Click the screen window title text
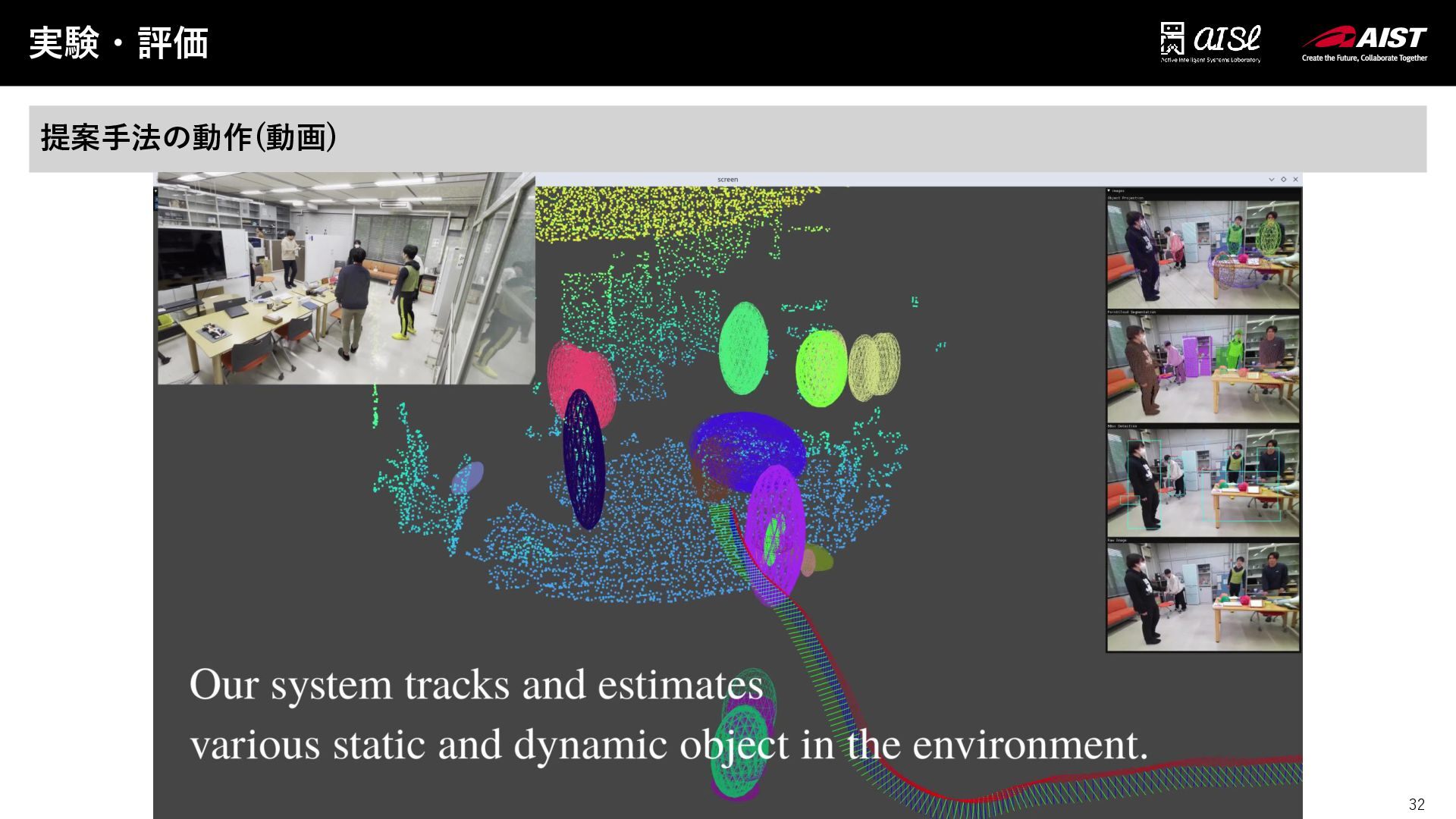Viewport: 1456px width, 819px height. 727,180
